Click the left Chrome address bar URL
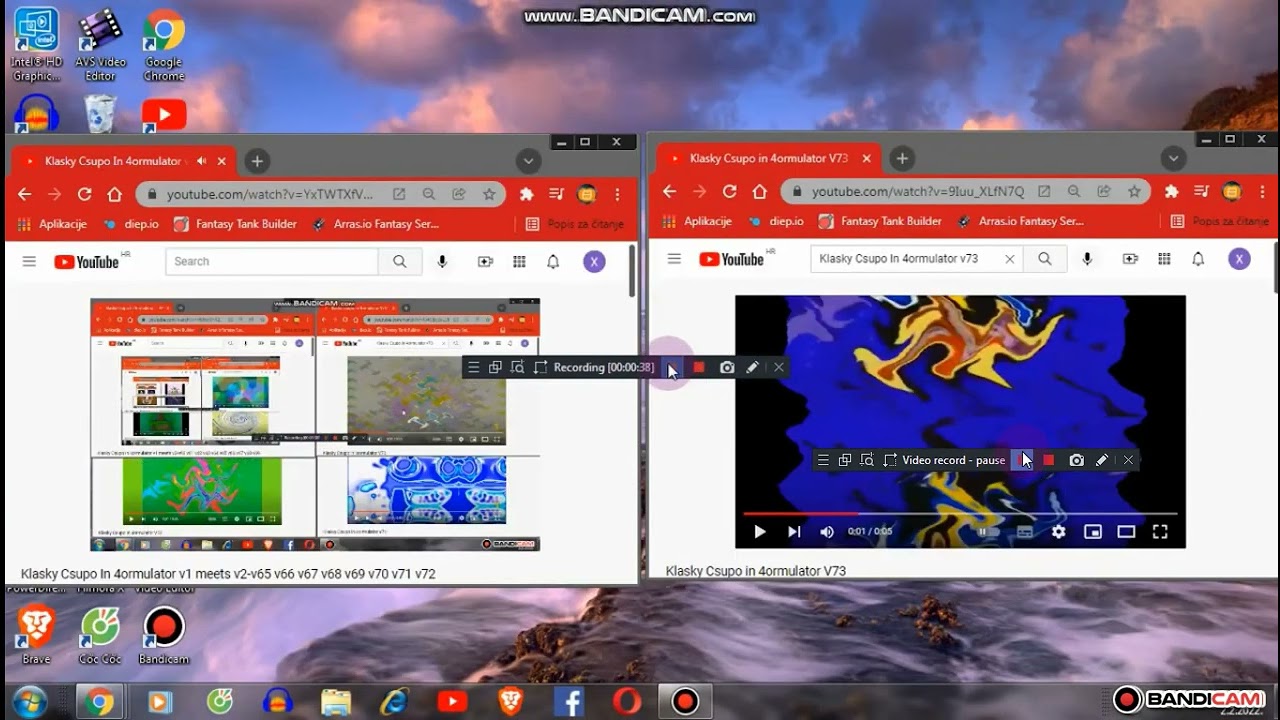 pyautogui.click(x=270, y=194)
